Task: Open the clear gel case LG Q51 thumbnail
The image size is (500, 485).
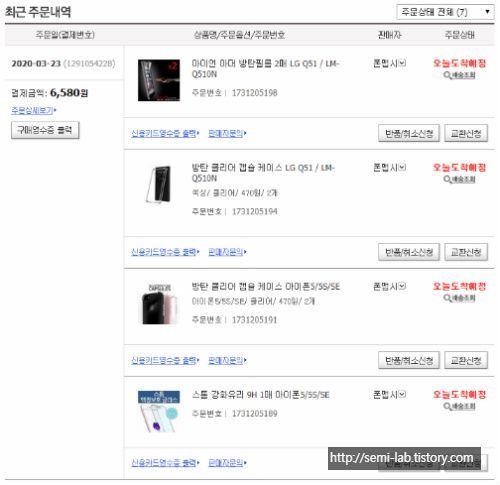Action: [159, 184]
